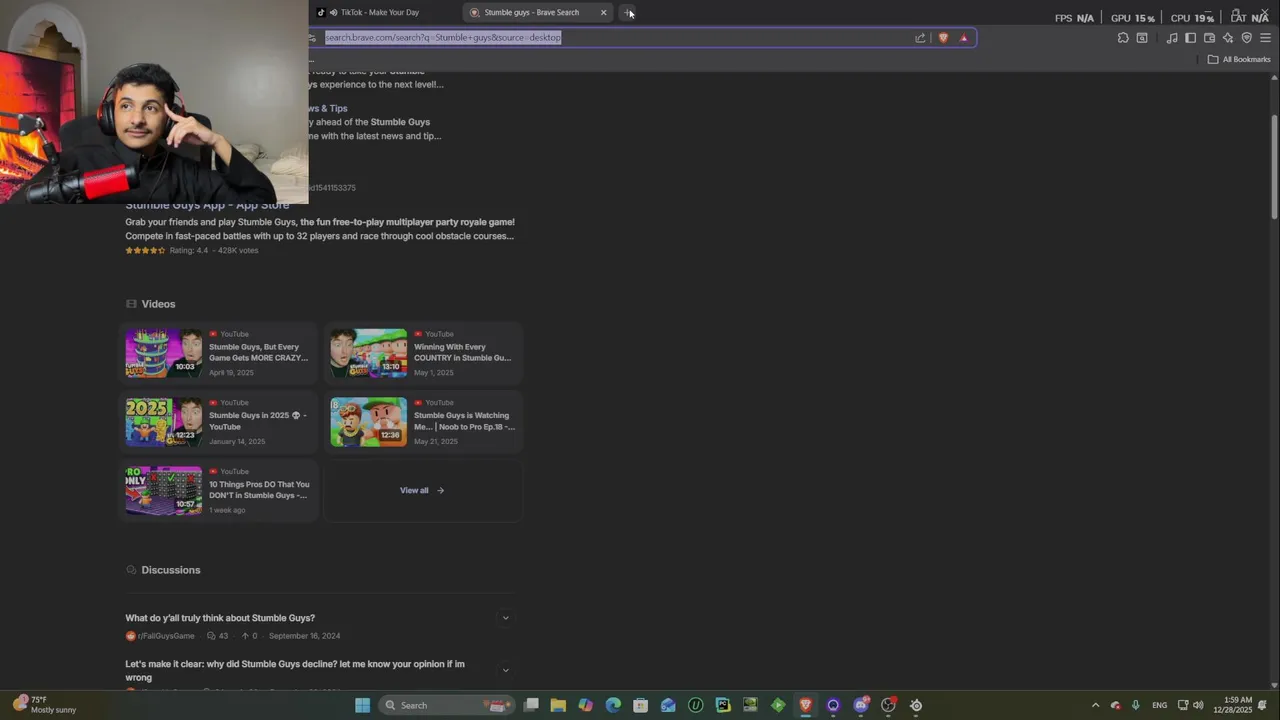Expand "why did Stumble Guys decline" discussion chevron
This screenshot has height=720, width=1280.
pyautogui.click(x=505, y=670)
